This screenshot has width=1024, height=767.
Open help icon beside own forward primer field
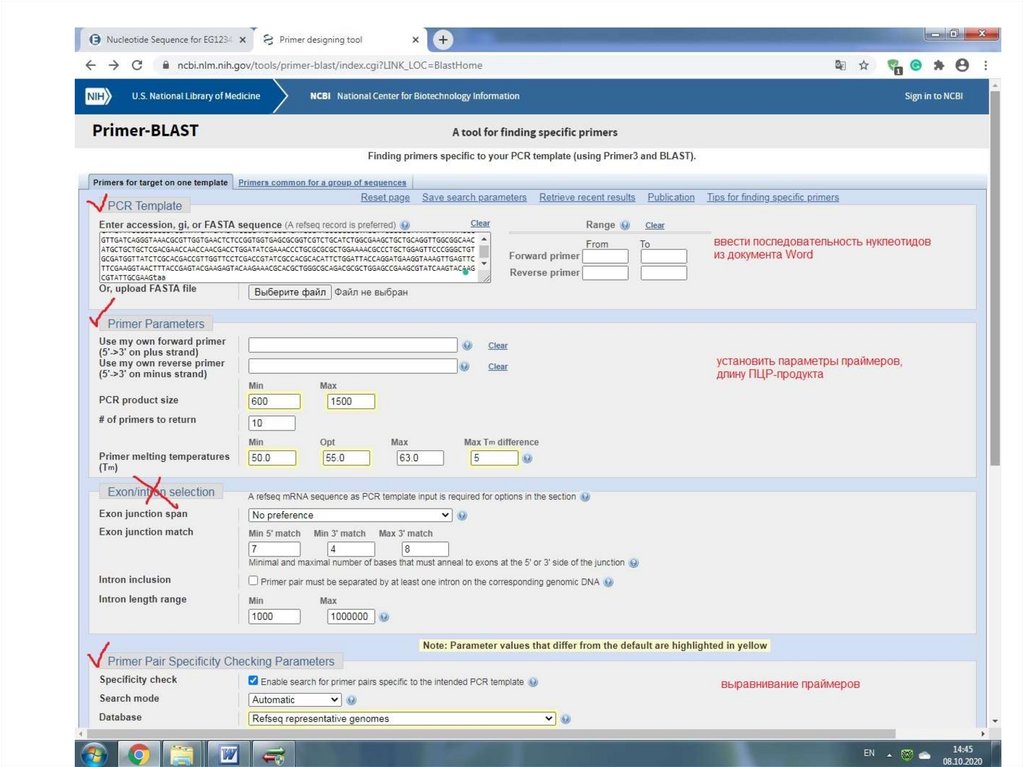(x=467, y=346)
